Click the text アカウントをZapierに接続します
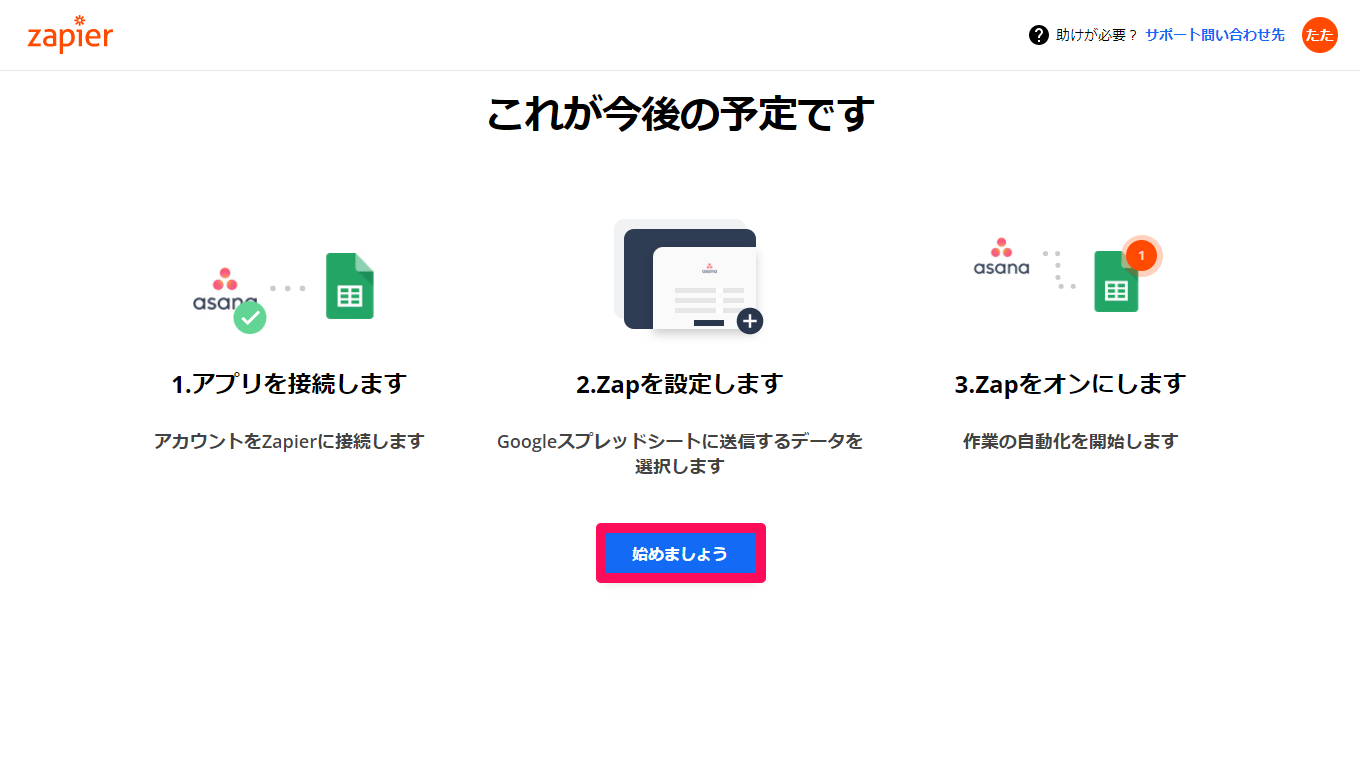 point(289,441)
